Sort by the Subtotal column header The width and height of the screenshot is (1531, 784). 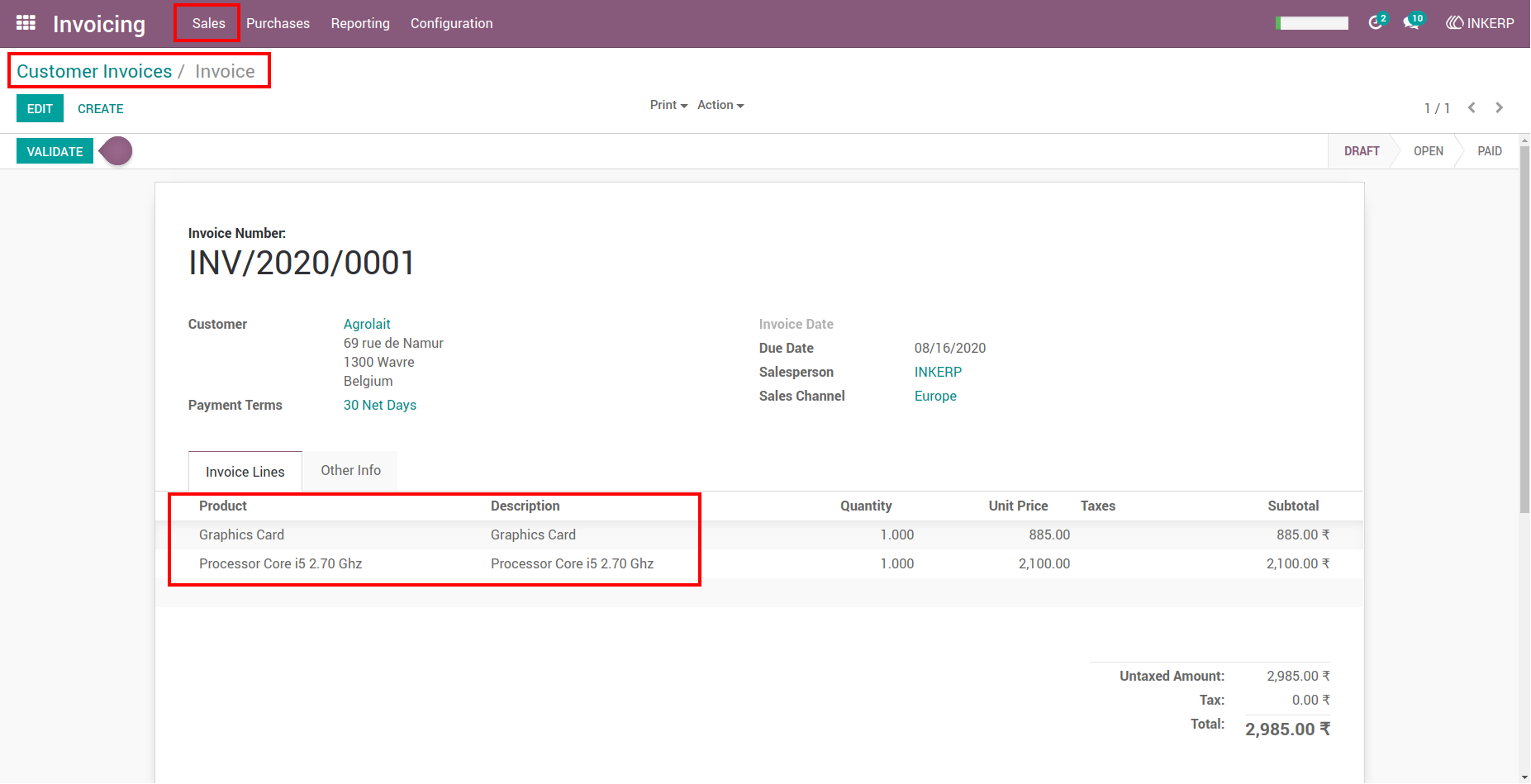coord(1293,506)
